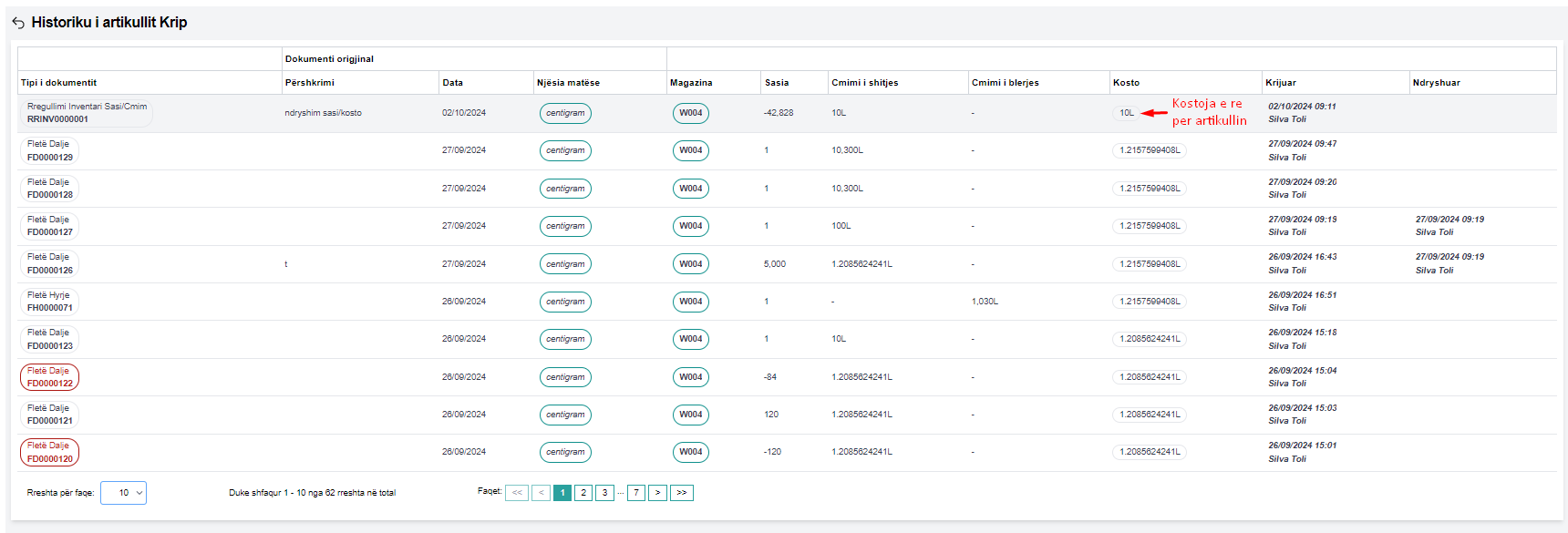Select page 2 in pagination
Viewport: 1568px width, 533px height.
click(583, 493)
